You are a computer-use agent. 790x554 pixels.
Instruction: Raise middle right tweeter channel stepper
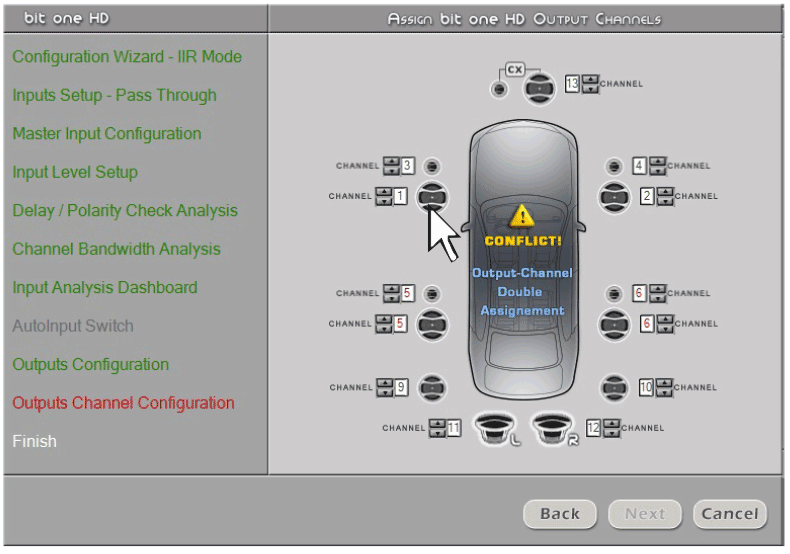pos(657,289)
